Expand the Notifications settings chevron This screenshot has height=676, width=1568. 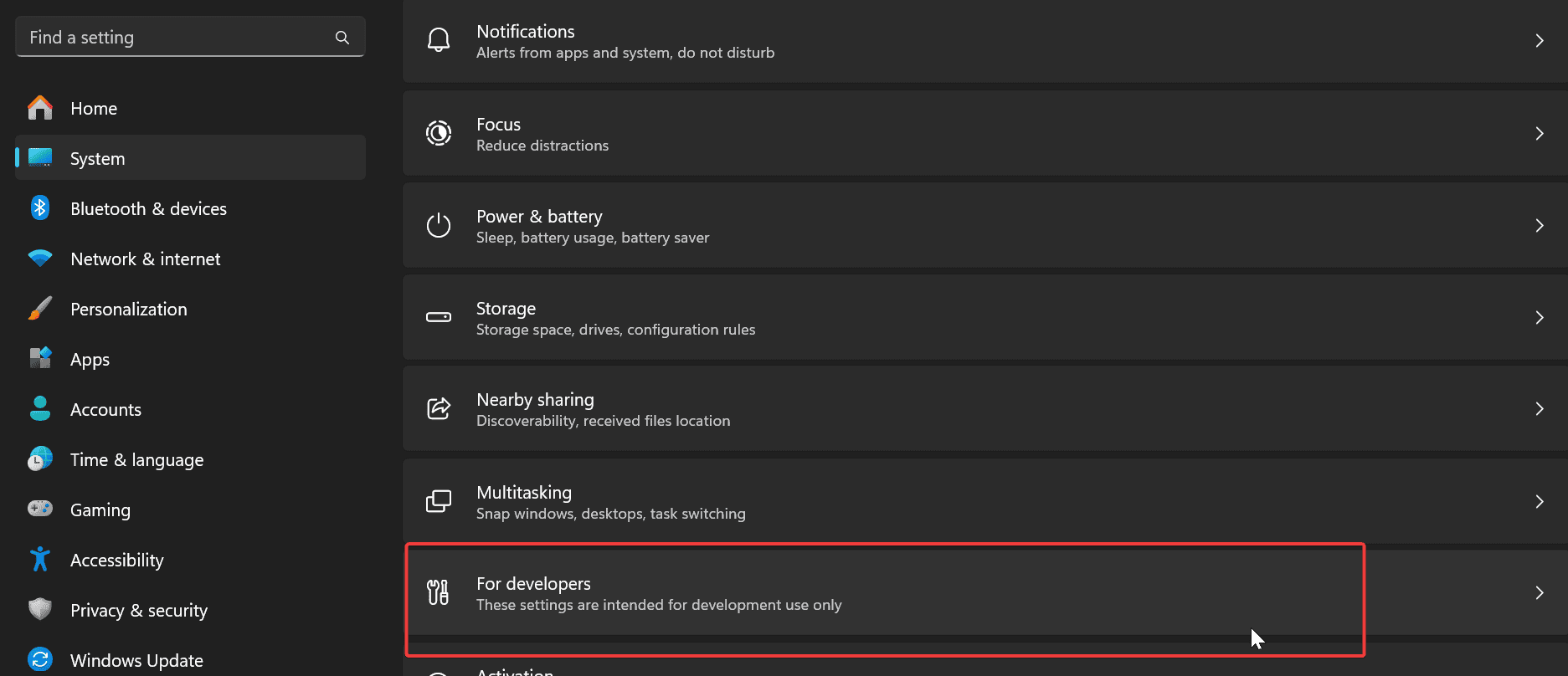pos(1540,39)
